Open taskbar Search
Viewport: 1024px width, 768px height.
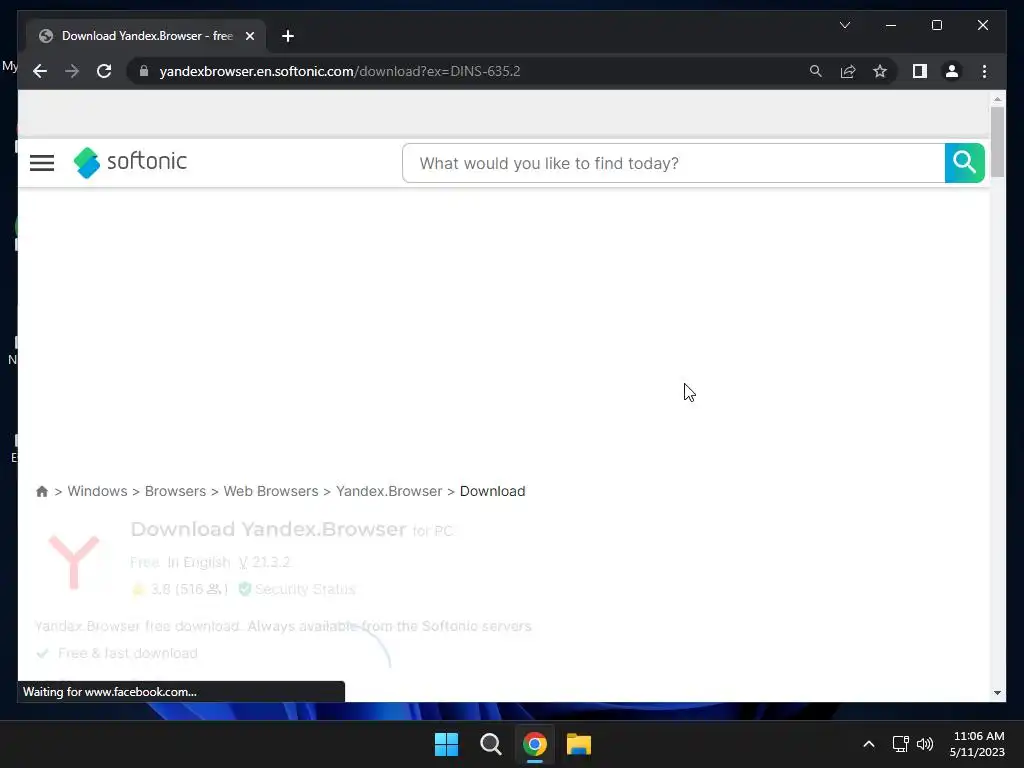[490, 744]
